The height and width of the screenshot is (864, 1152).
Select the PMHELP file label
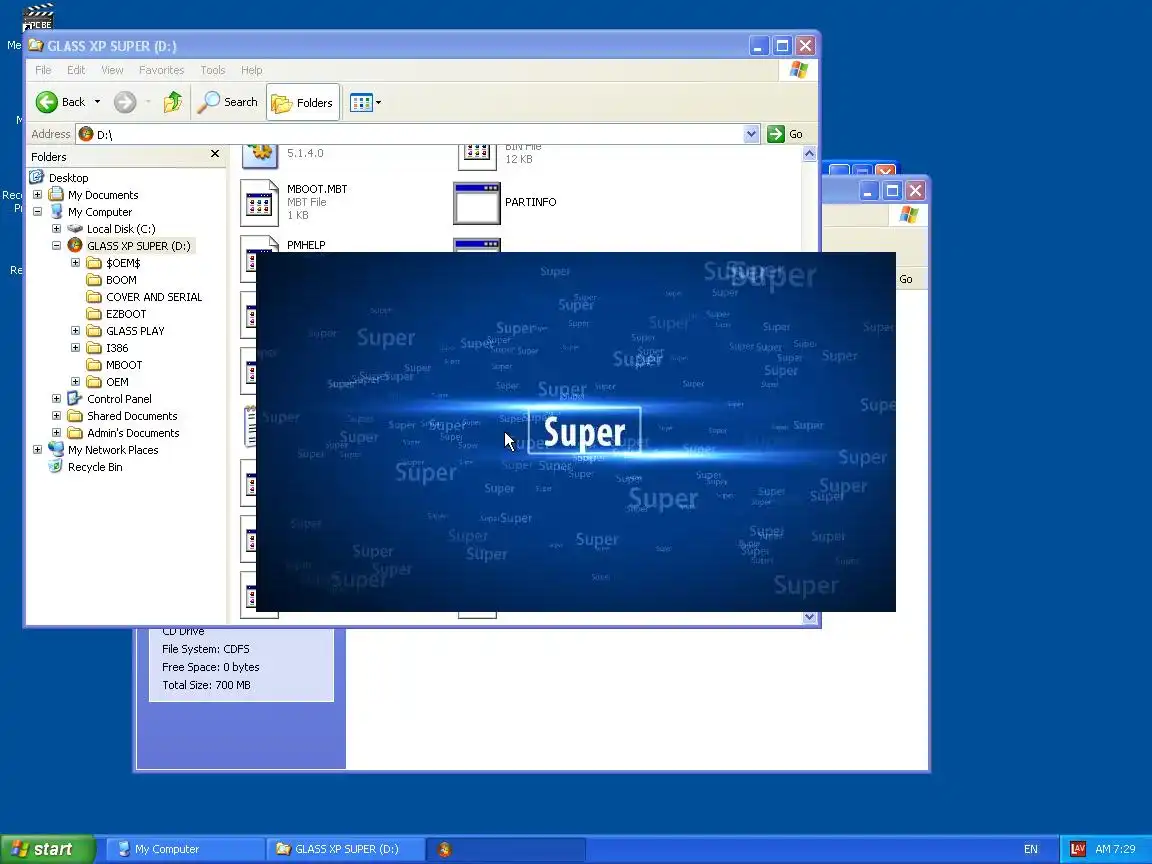pos(306,245)
